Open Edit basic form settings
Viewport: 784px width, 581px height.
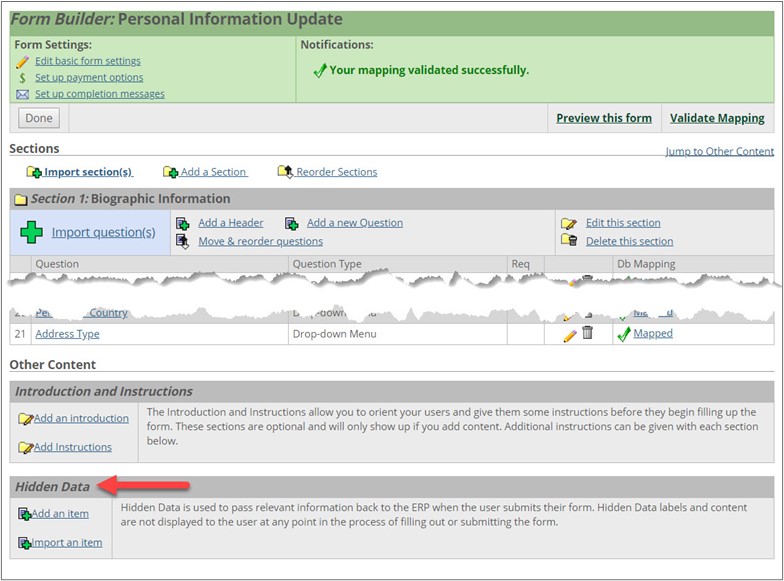point(87,61)
